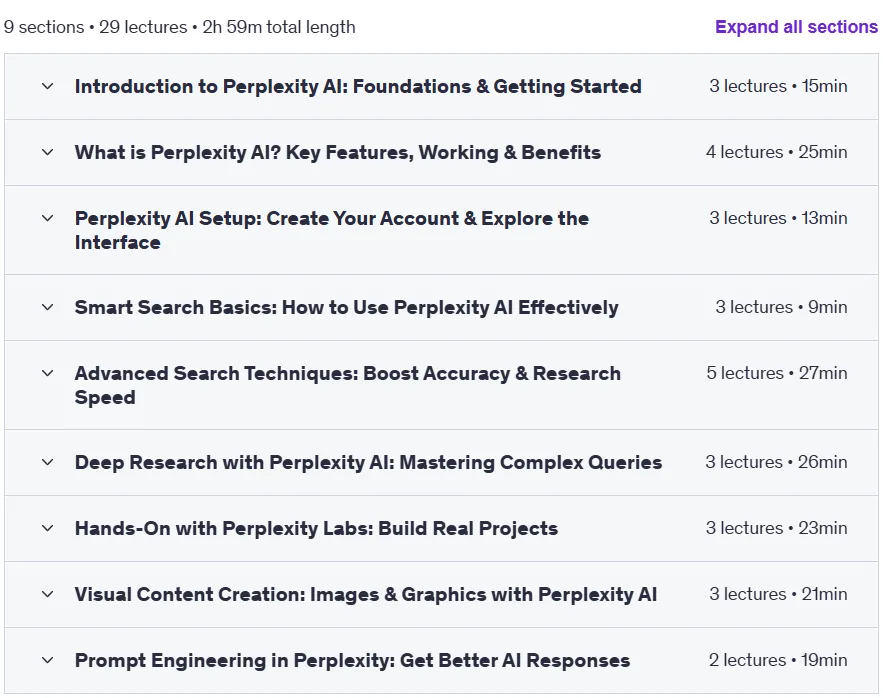The height and width of the screenshot is (698, 883).
Task: Expand chevron for Advanced Search Techniques
Action: pos(48,373)
